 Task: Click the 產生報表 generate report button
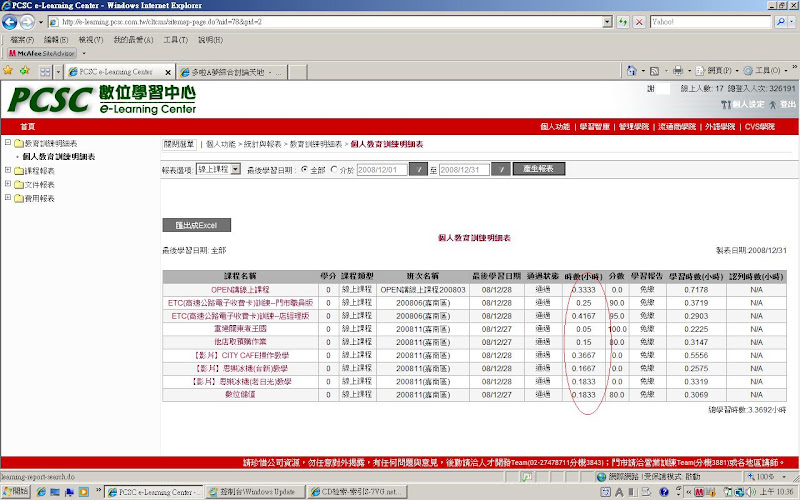[539, 169]
